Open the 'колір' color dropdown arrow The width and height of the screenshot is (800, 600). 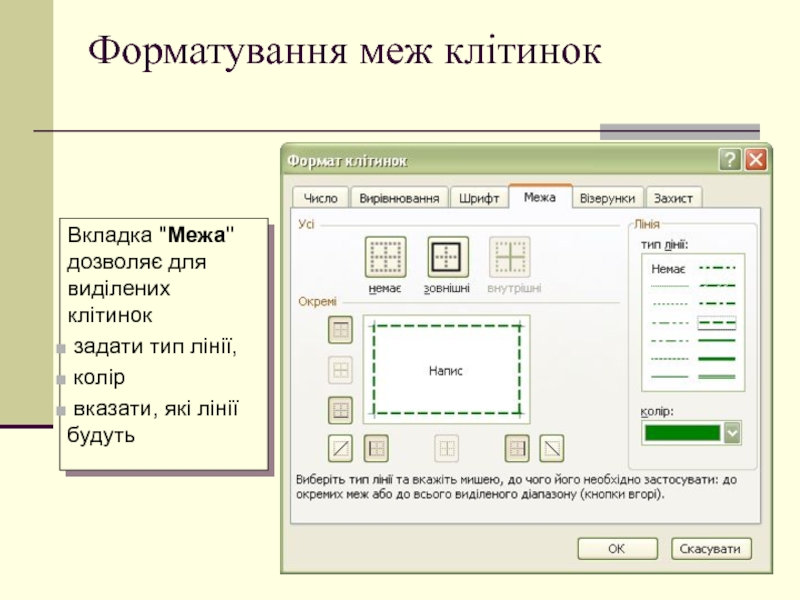(733, 433)
